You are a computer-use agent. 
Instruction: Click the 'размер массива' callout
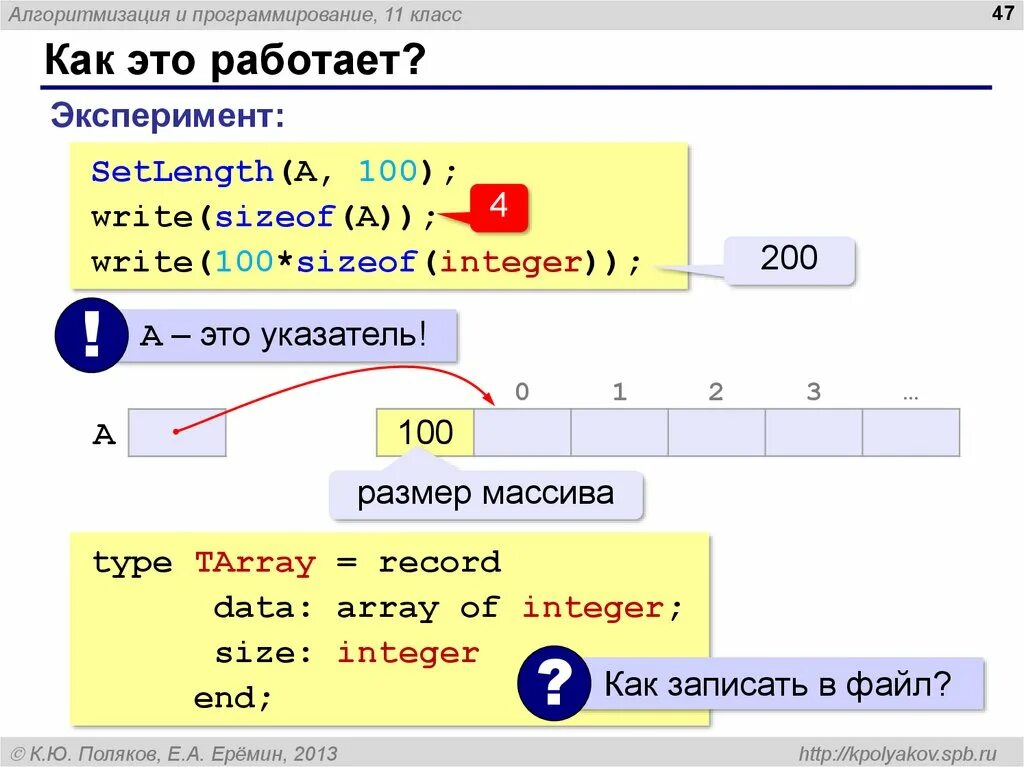coord(486,495)
